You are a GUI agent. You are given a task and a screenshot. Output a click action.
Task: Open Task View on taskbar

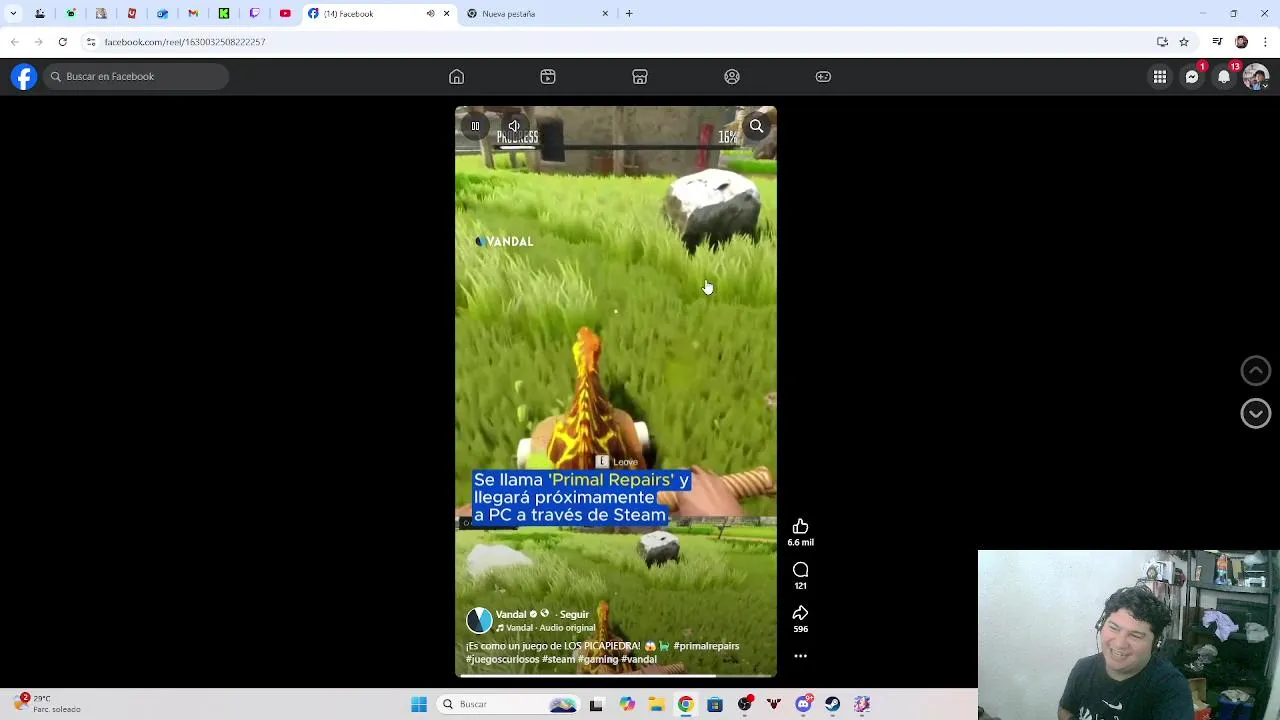596,705
